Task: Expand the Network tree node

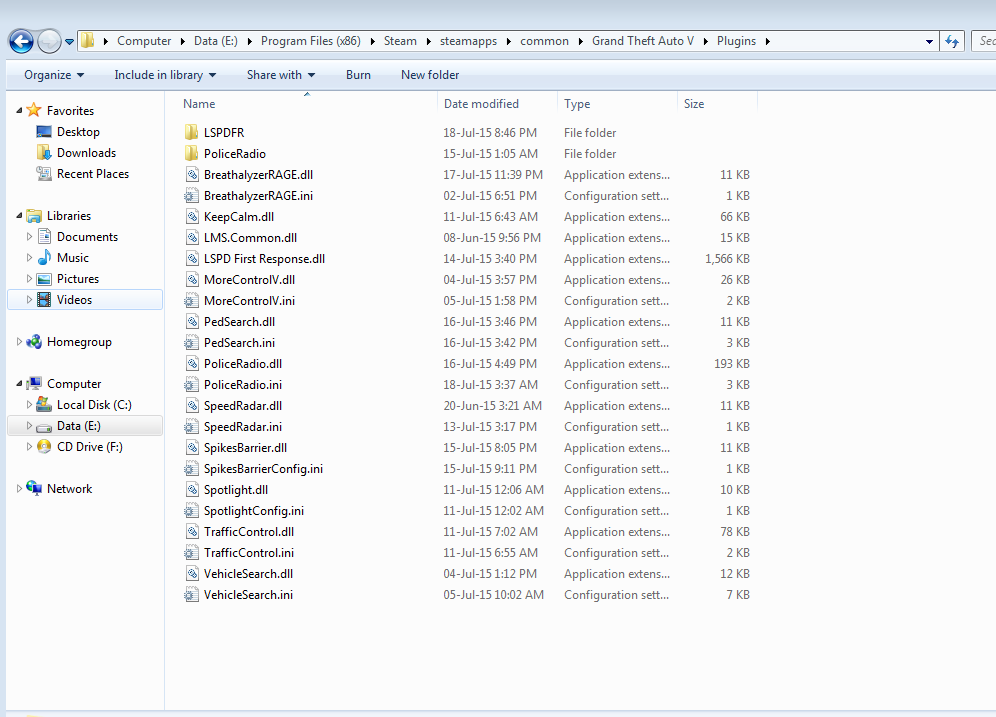Action: tap(19, 488)
